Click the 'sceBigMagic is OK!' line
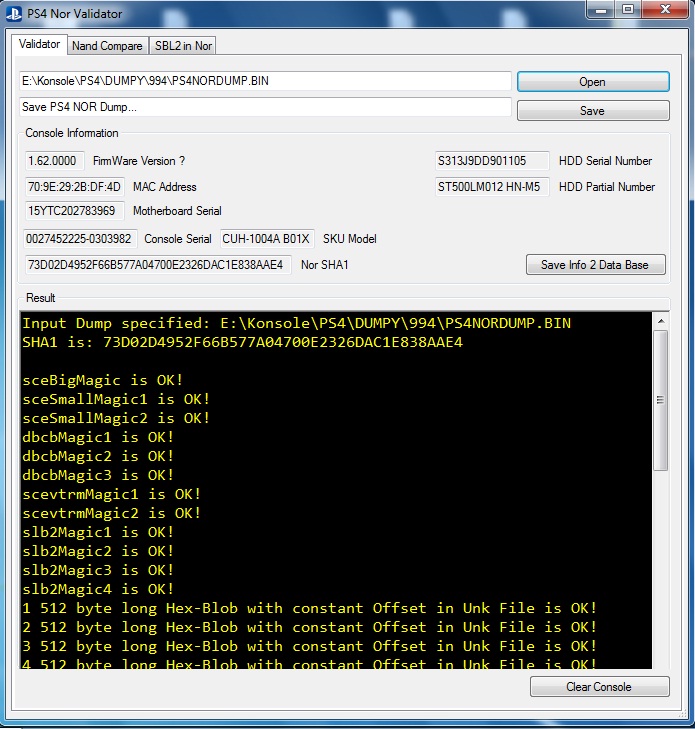This screenshot has width=695, height=729. click(103, 380)
